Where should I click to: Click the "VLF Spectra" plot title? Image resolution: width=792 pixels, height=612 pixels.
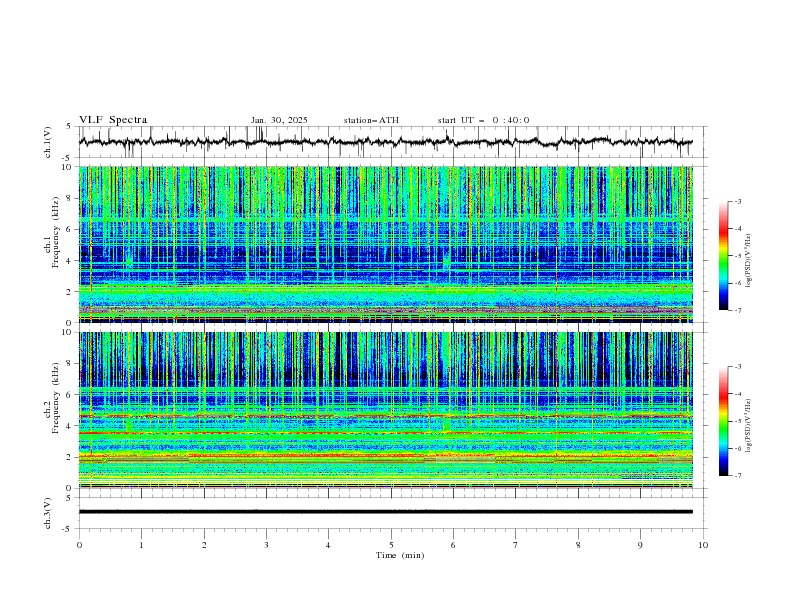[113, 120]
